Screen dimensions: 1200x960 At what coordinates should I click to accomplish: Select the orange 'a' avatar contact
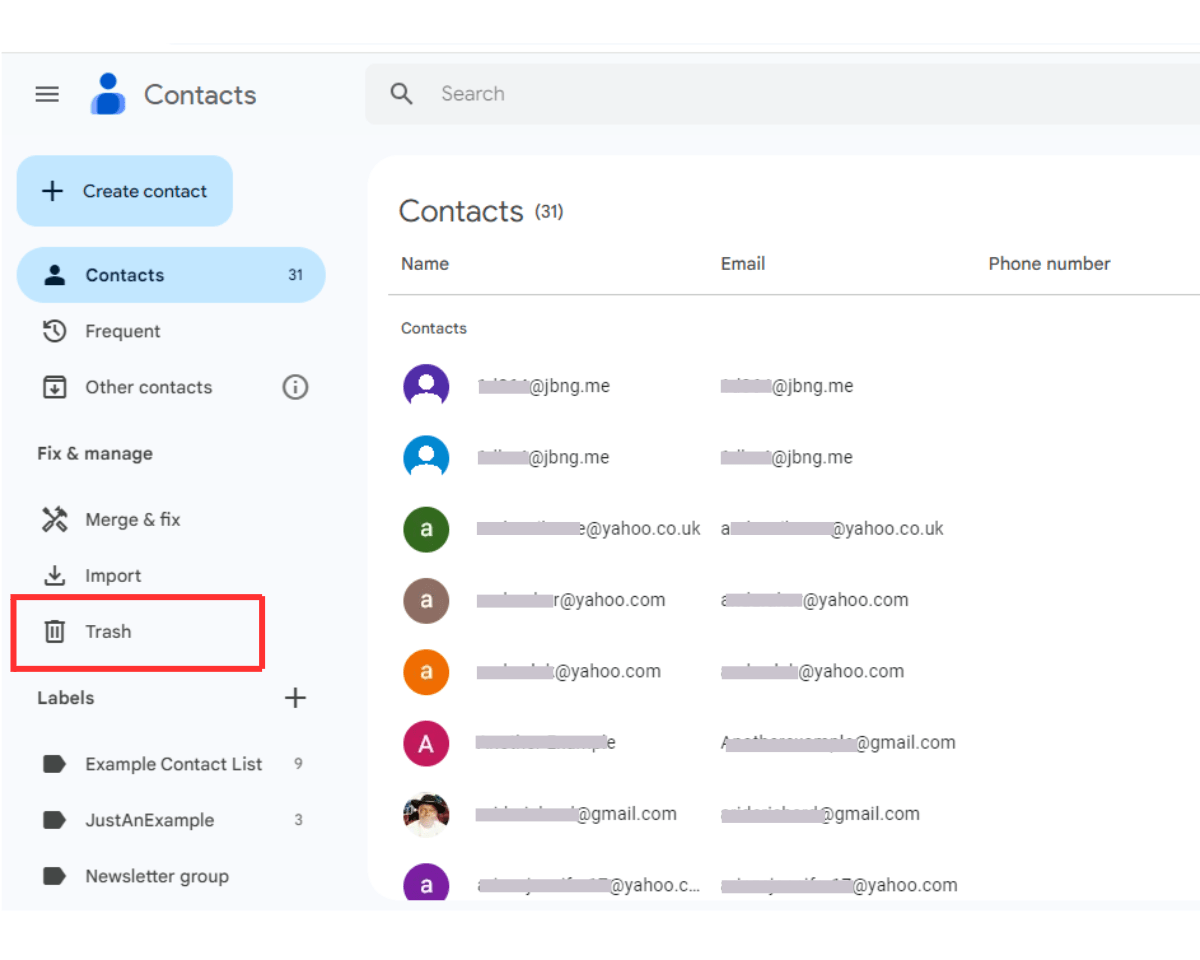(x=426, y=672)
